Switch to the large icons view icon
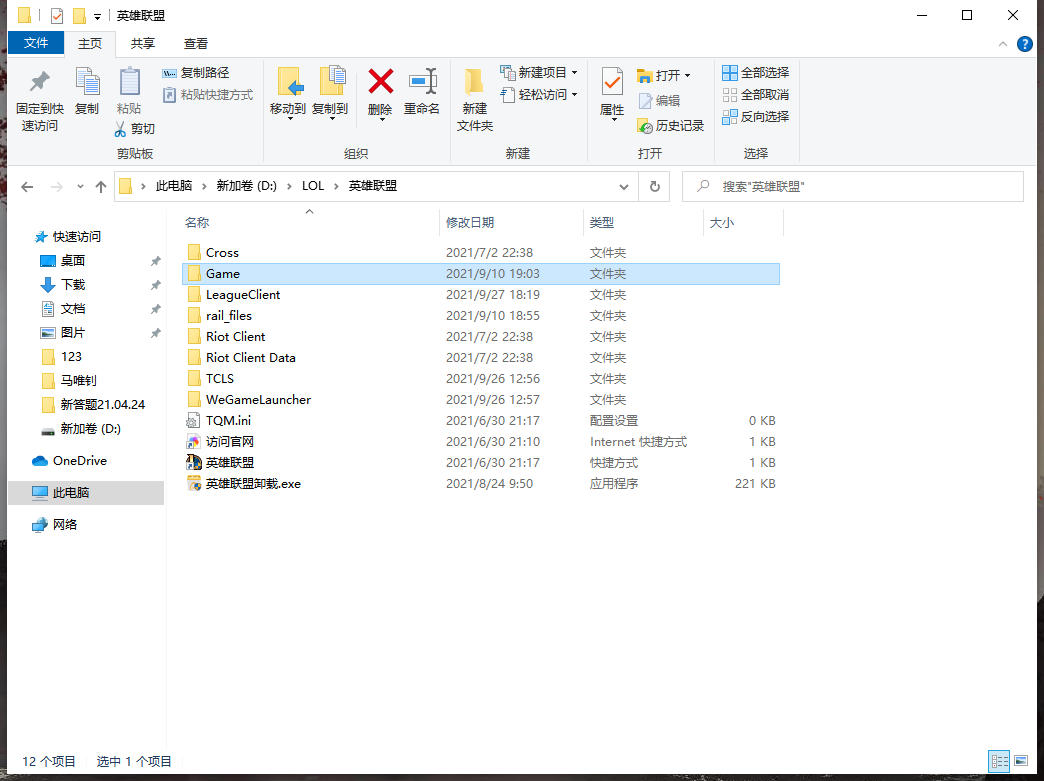The width and height of the screenshot is (1044, 781). 1021,760
